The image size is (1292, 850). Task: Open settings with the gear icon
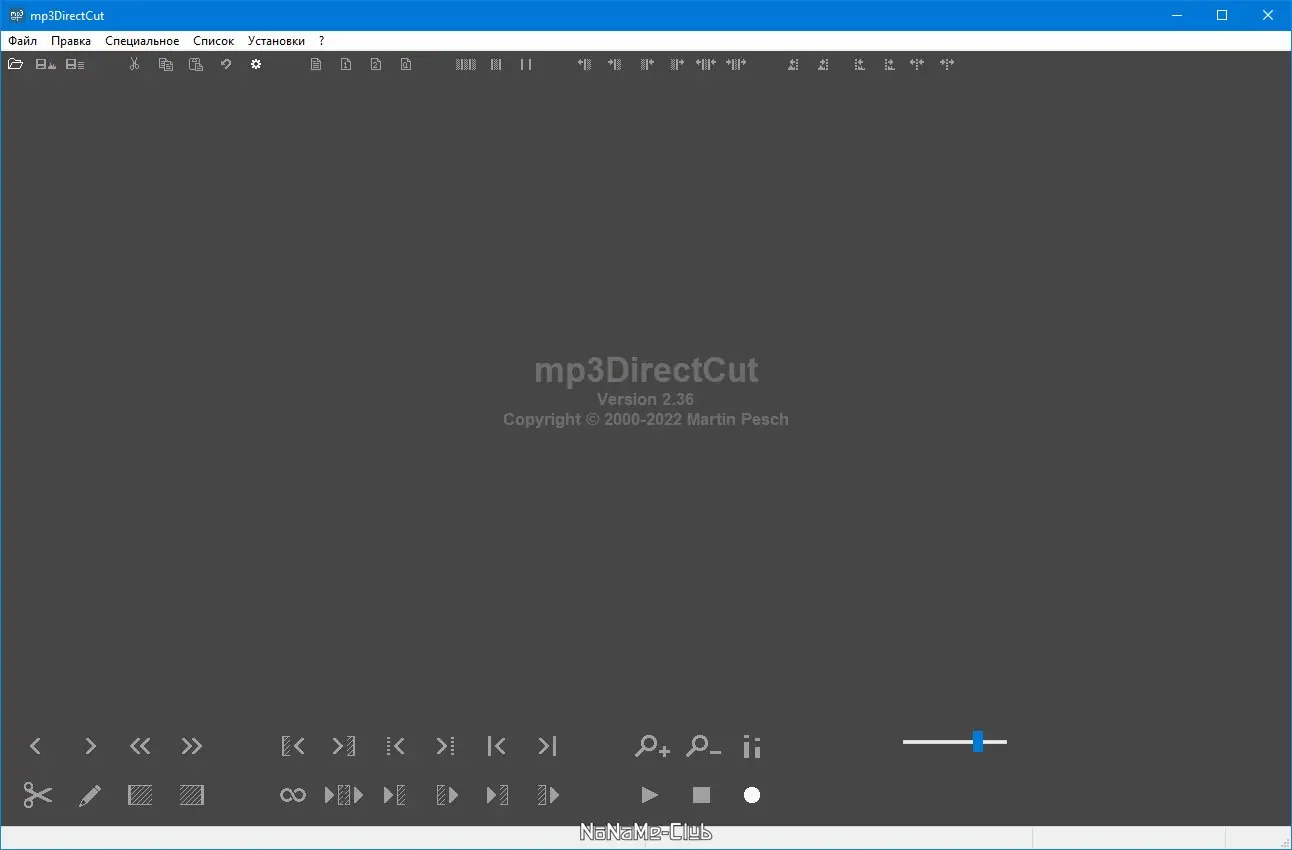click(x=256, y=64)
